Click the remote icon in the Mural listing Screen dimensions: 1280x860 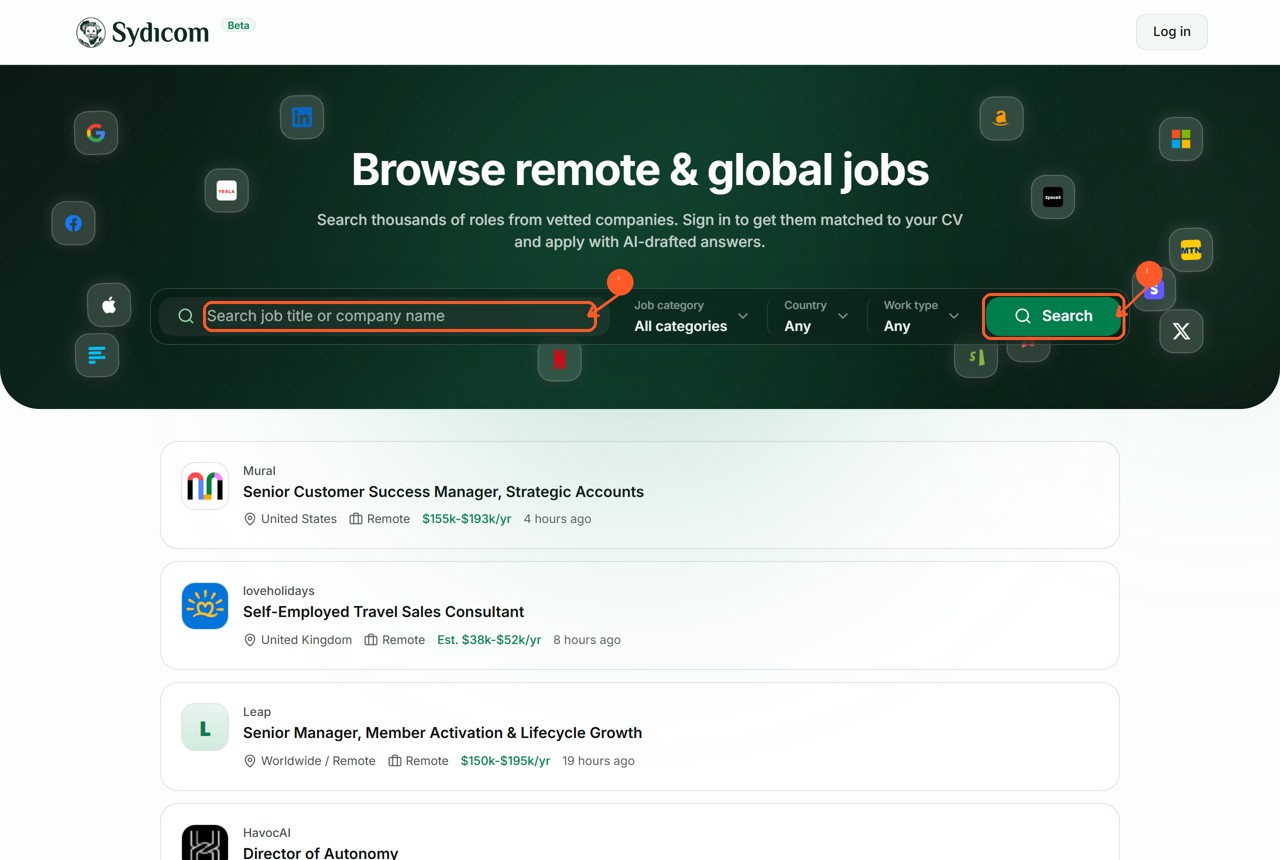[356, 519]
